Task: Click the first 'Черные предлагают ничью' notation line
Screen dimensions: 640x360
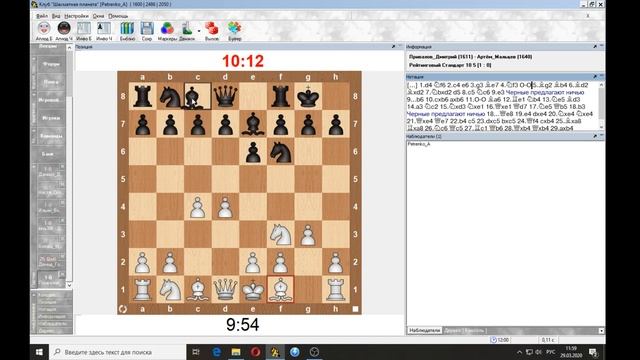Action: (545, 92)
